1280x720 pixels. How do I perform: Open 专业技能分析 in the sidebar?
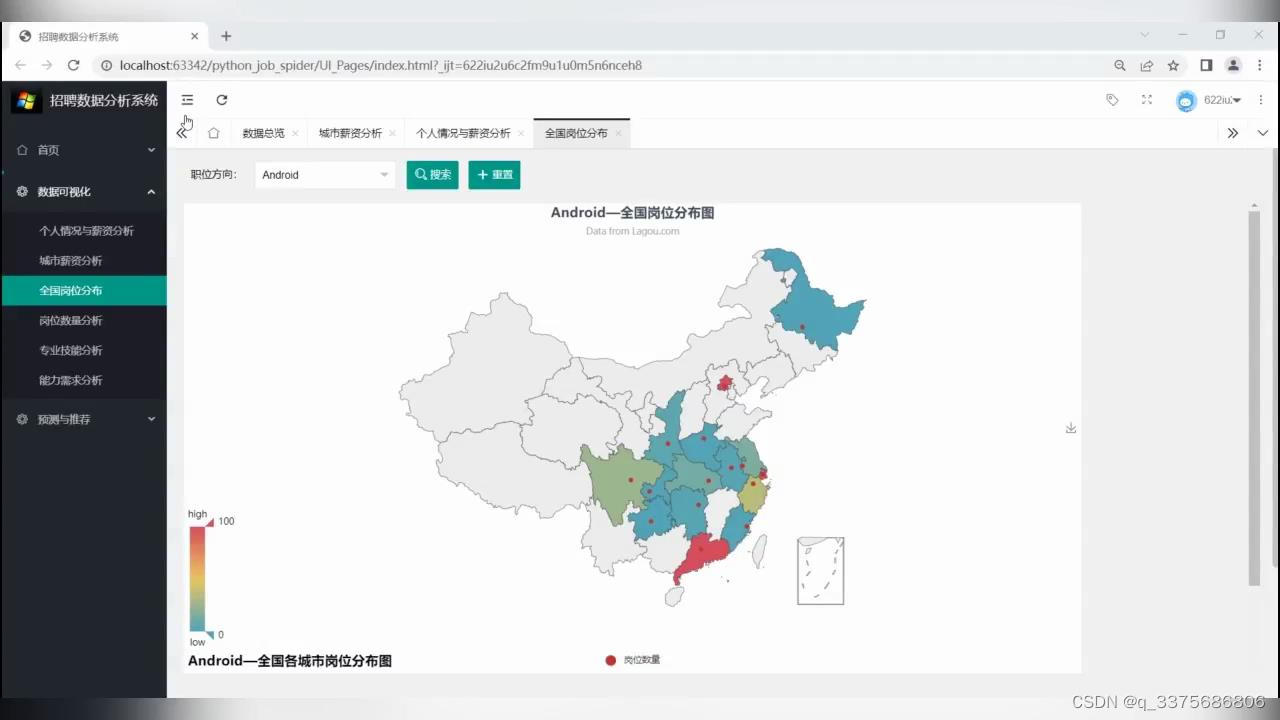[x=84, y=351]
